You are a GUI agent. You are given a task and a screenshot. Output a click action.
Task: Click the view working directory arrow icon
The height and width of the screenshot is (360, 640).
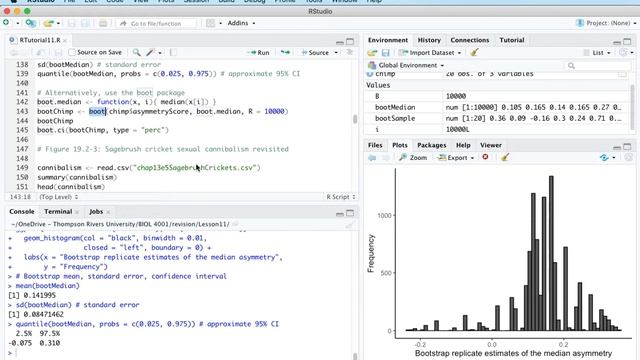[236, 224]
